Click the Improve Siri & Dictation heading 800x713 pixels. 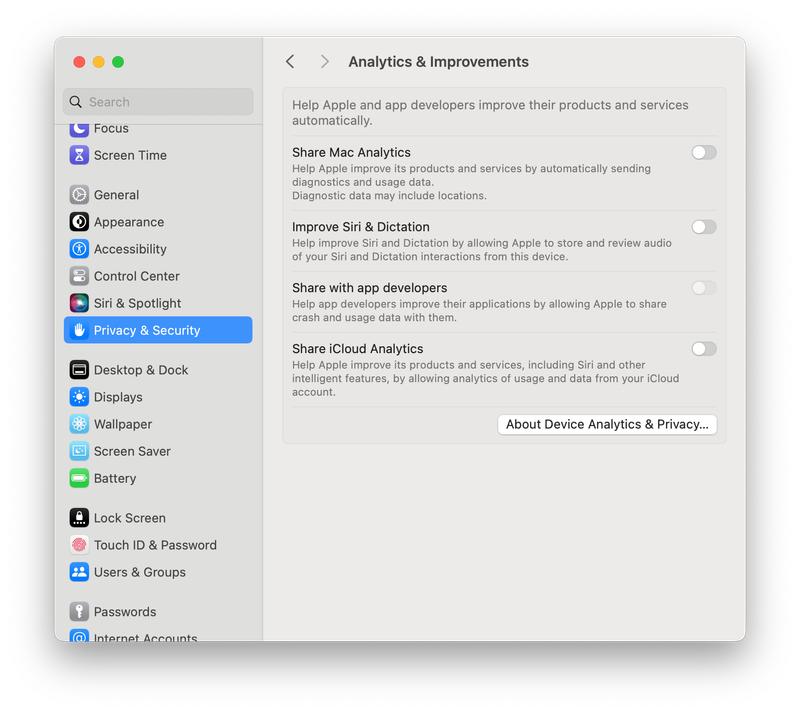point(361,227)
